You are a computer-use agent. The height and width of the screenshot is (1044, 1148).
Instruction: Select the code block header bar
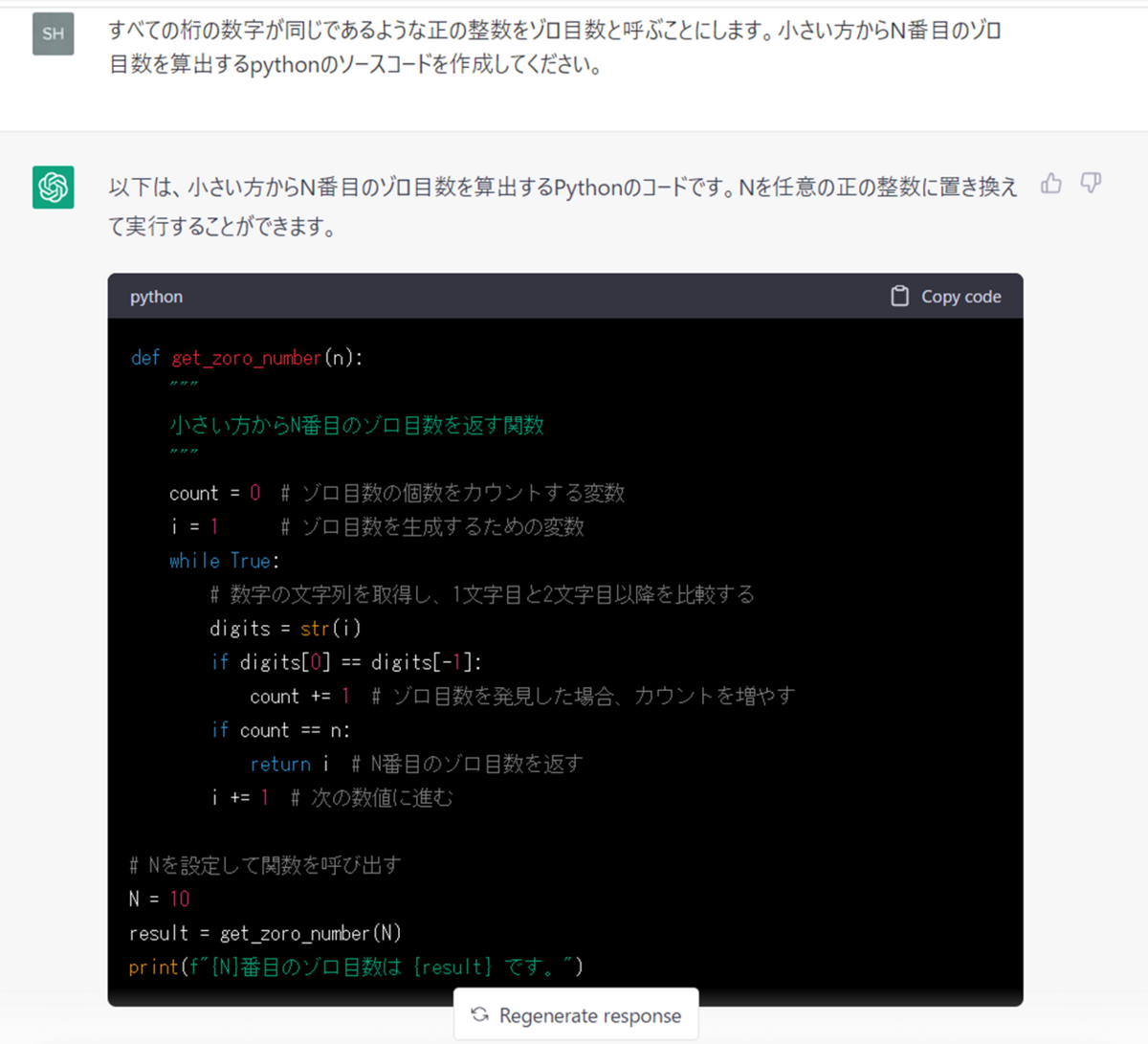pos(564,296)
